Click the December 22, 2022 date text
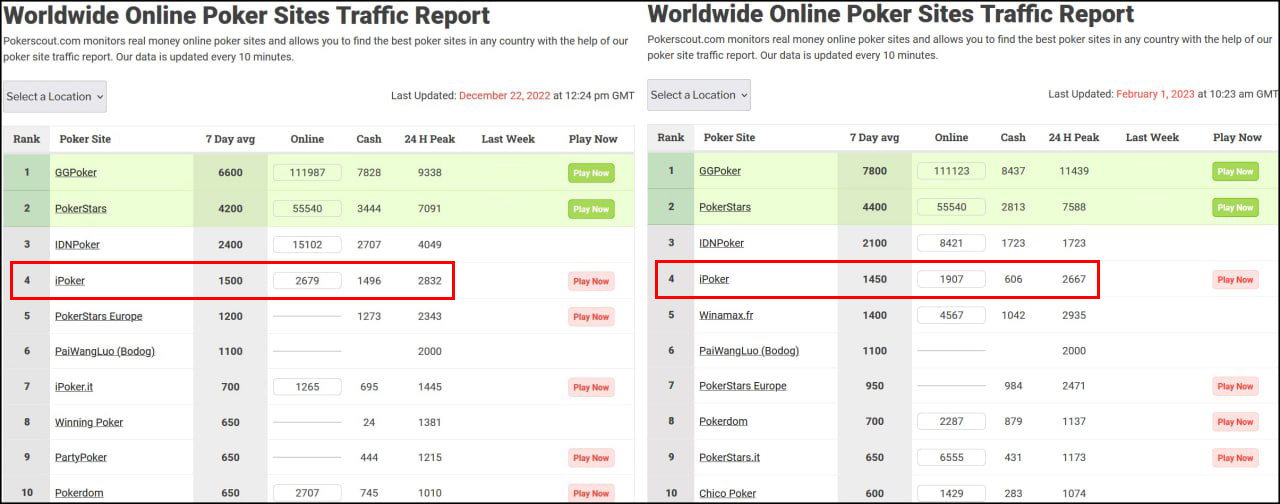 (x=506, y=96)
